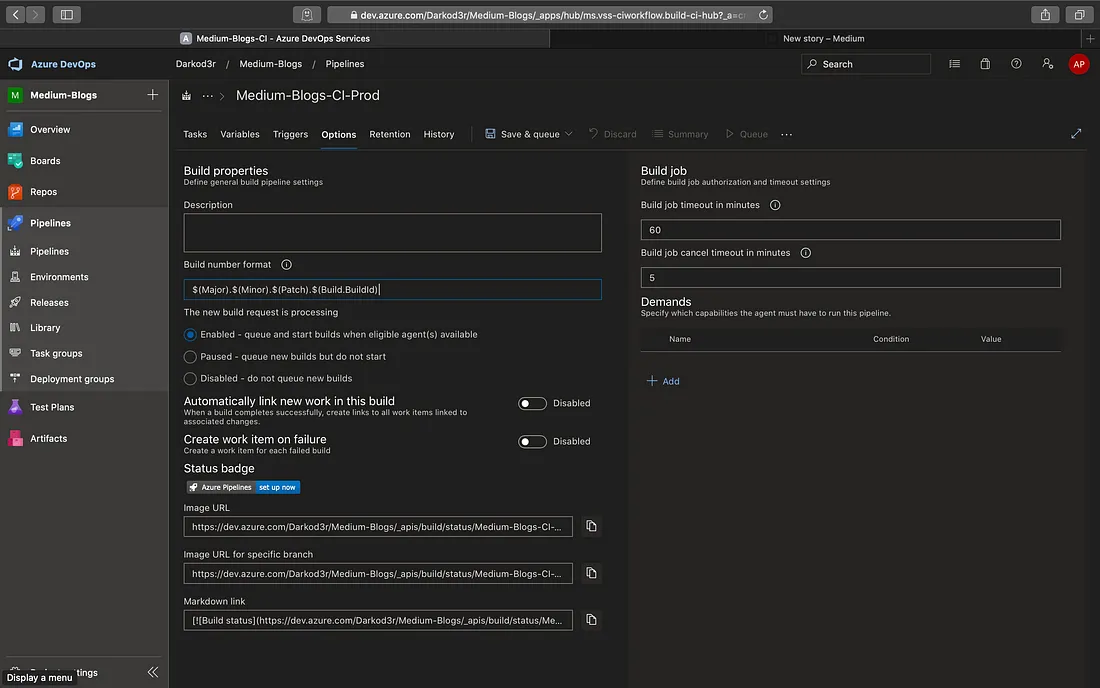
Task: Select the Pipelines section header icon
Action: pos(15,223)
